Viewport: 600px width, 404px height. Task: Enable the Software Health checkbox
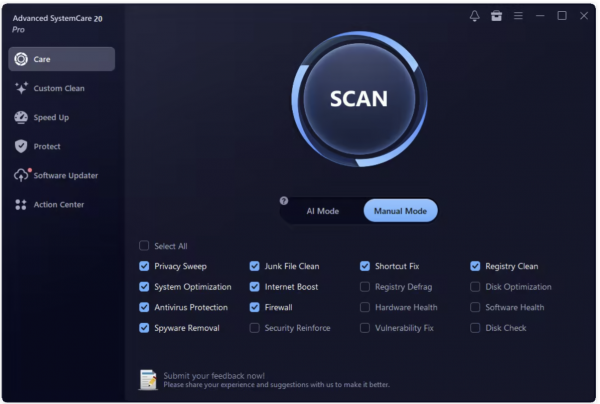(475, 307)
